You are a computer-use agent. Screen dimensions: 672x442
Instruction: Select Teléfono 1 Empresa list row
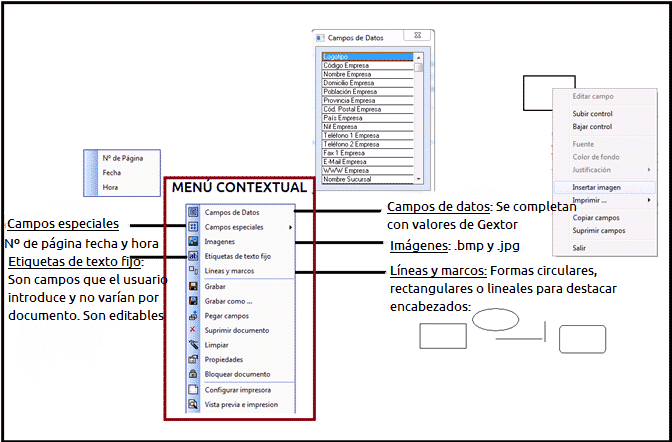[x=368, y=135]
